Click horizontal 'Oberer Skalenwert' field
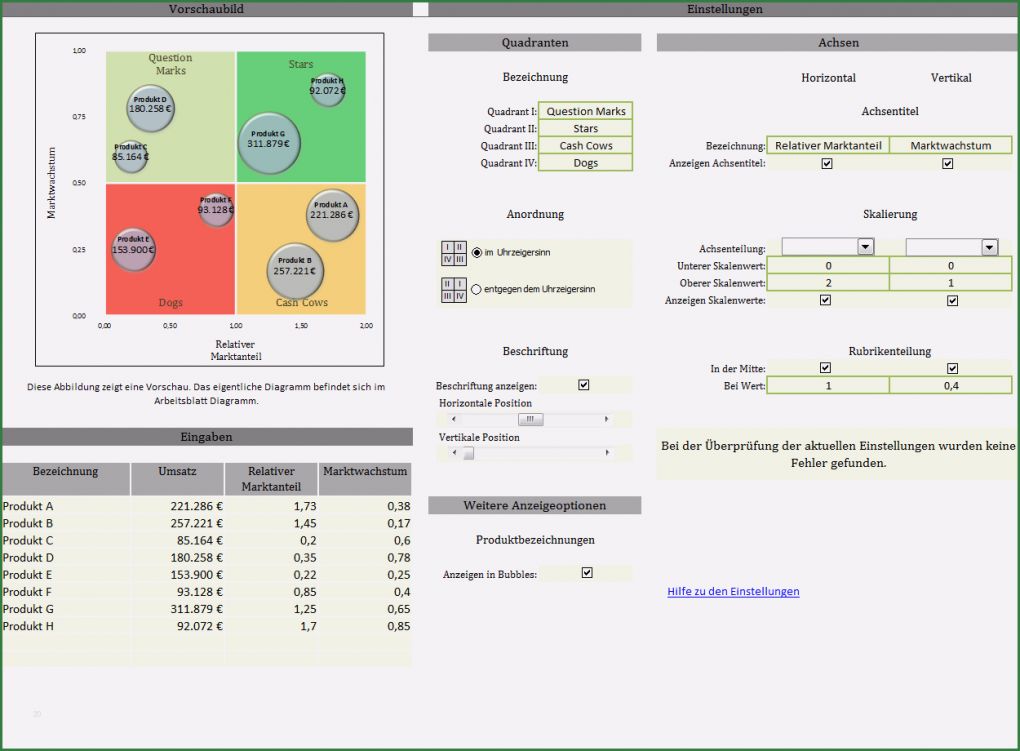The height and width of the screenshot is (751, 1020). 827,283
